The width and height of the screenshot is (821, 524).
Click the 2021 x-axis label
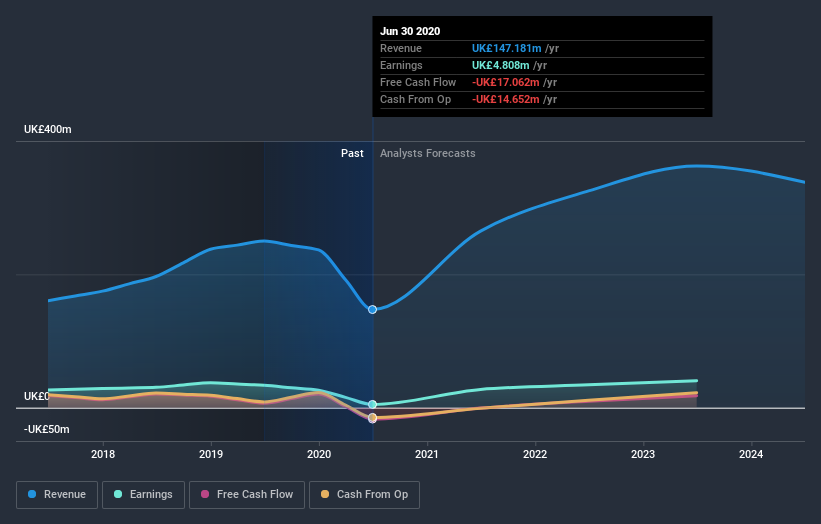[427, 454]
